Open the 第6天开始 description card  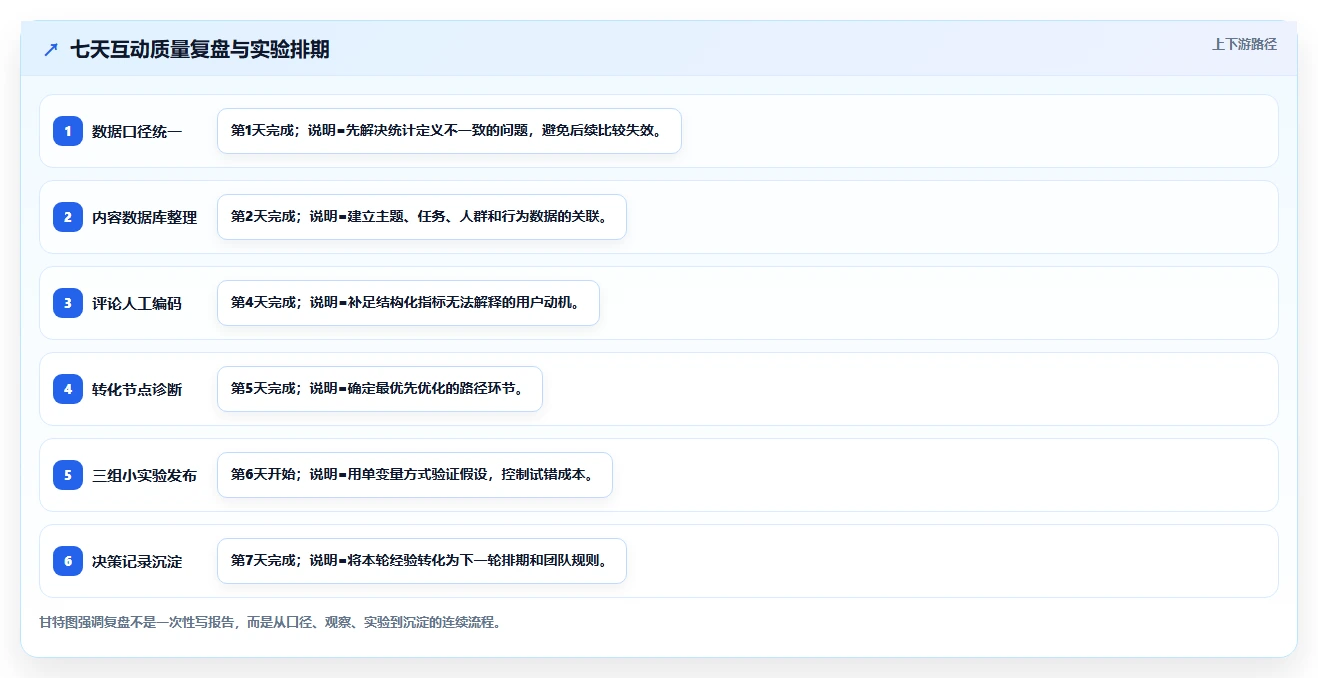[x=415, y=475]
